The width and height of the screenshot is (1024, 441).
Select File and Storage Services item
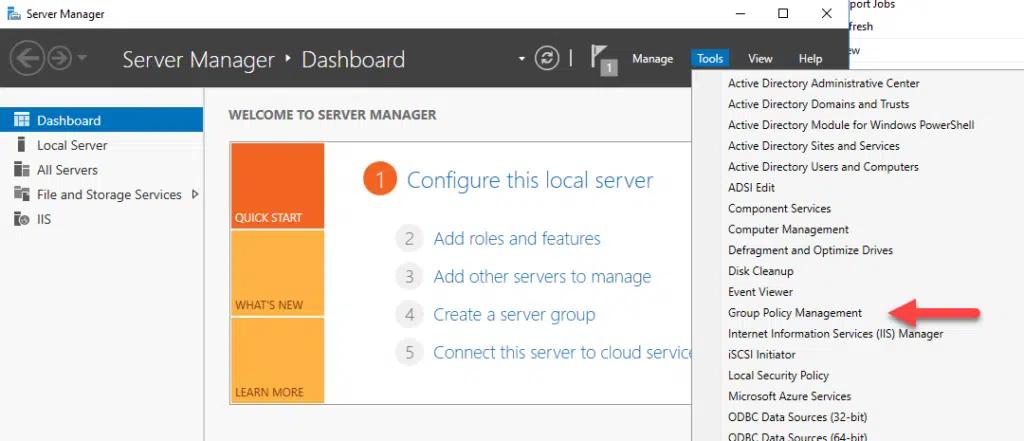101,195
